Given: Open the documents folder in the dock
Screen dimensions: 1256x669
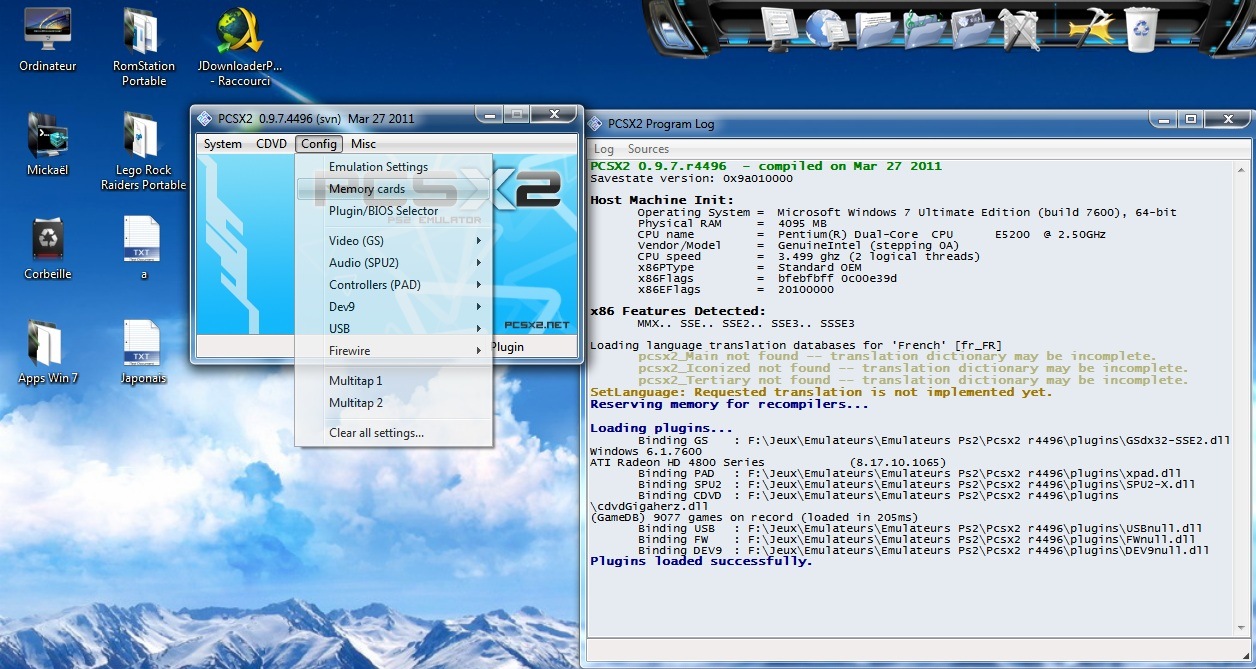Looking at the screenshot, I should click(x=877, y=28).
